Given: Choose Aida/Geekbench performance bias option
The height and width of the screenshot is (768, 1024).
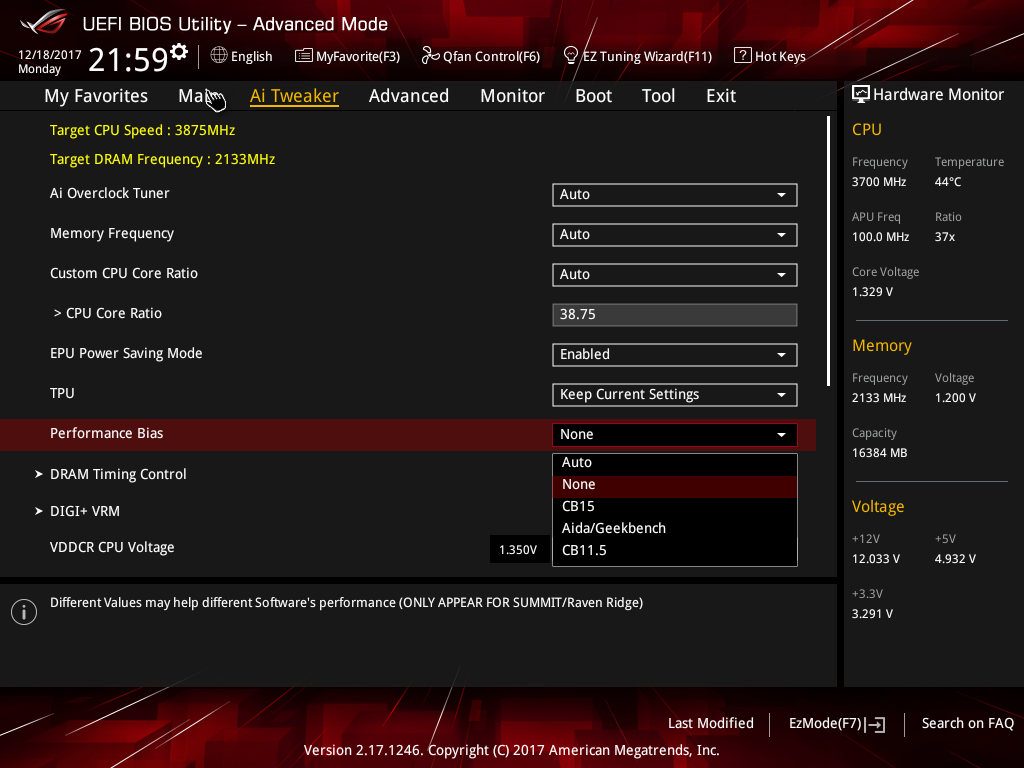Looking at the screenshot, I should pos(675,528).
